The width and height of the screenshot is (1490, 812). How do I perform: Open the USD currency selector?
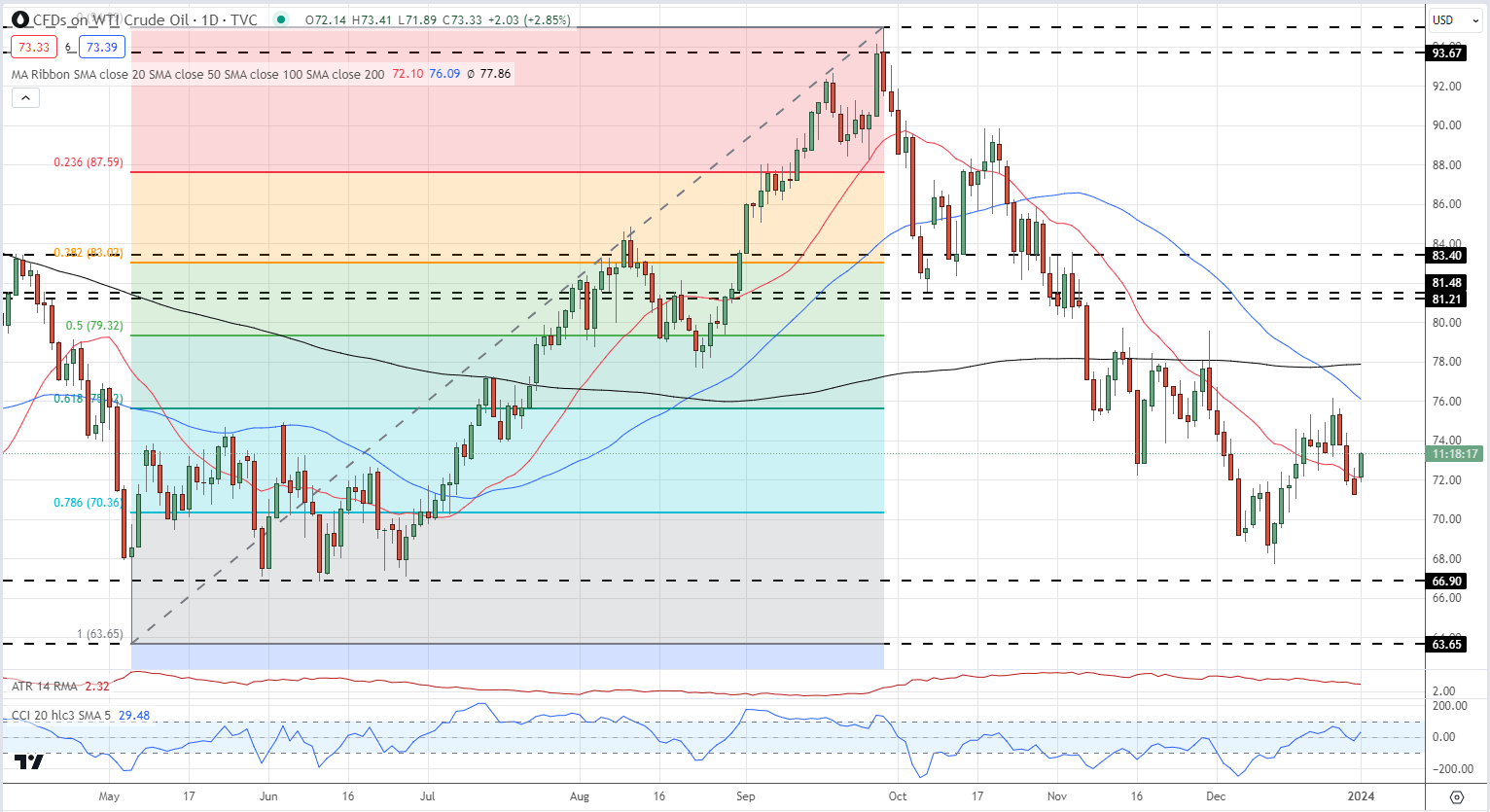(x=1454, y=19)
